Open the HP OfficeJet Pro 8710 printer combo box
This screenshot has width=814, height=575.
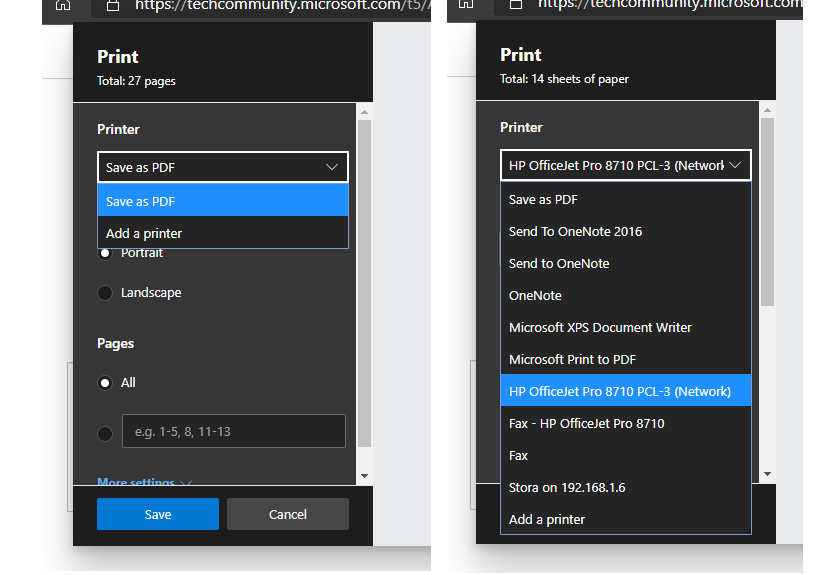pos(626,165)
